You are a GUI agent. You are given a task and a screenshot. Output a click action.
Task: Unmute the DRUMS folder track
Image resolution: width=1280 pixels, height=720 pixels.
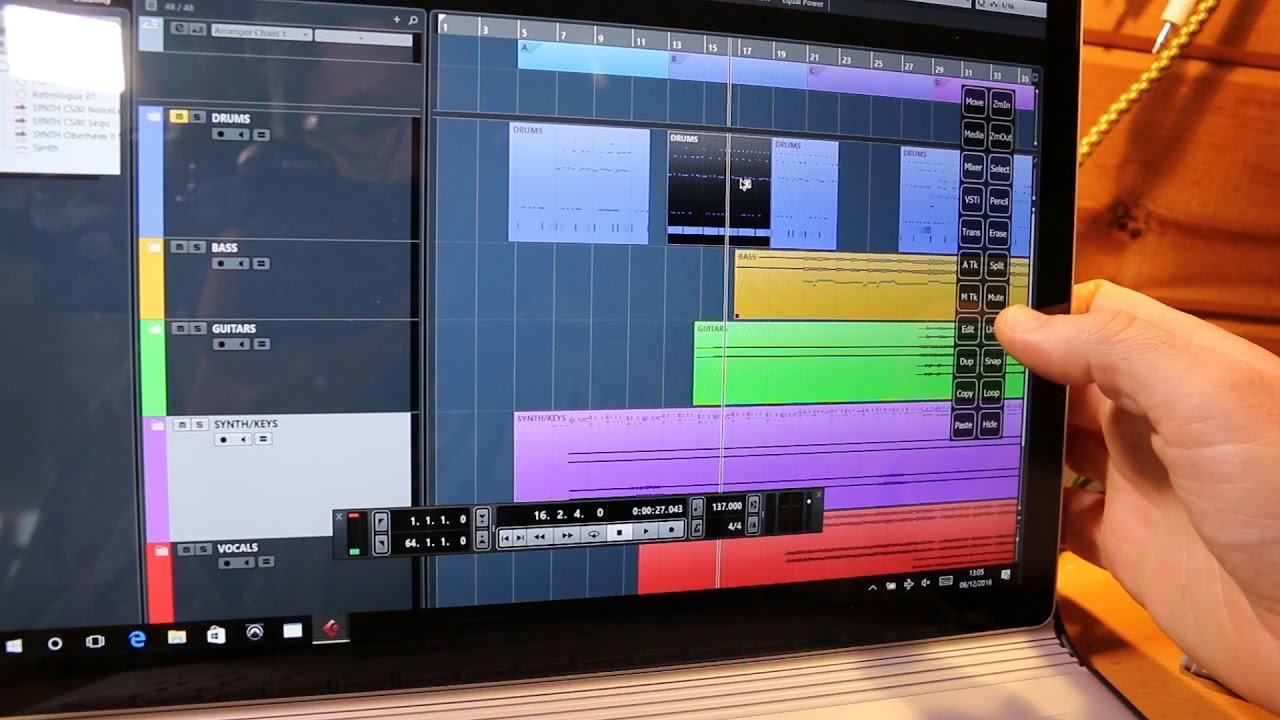click(179, 117)
